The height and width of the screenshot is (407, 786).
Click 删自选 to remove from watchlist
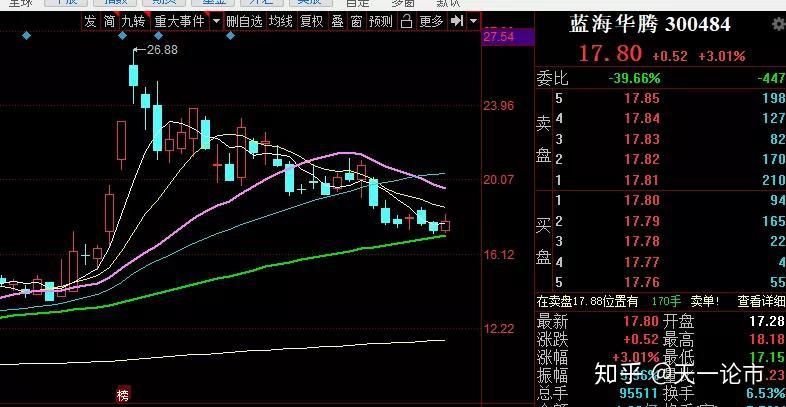[245, 22]
